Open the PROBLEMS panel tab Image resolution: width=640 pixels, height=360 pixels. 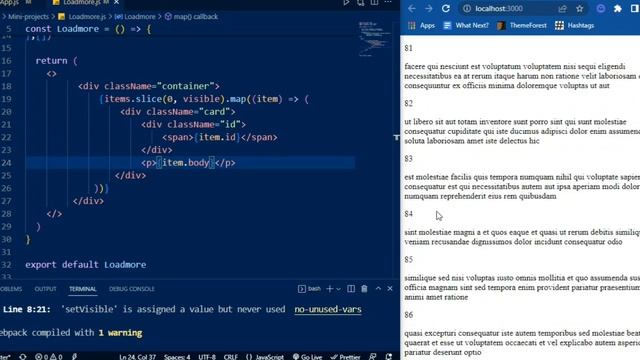click(11, 289)
